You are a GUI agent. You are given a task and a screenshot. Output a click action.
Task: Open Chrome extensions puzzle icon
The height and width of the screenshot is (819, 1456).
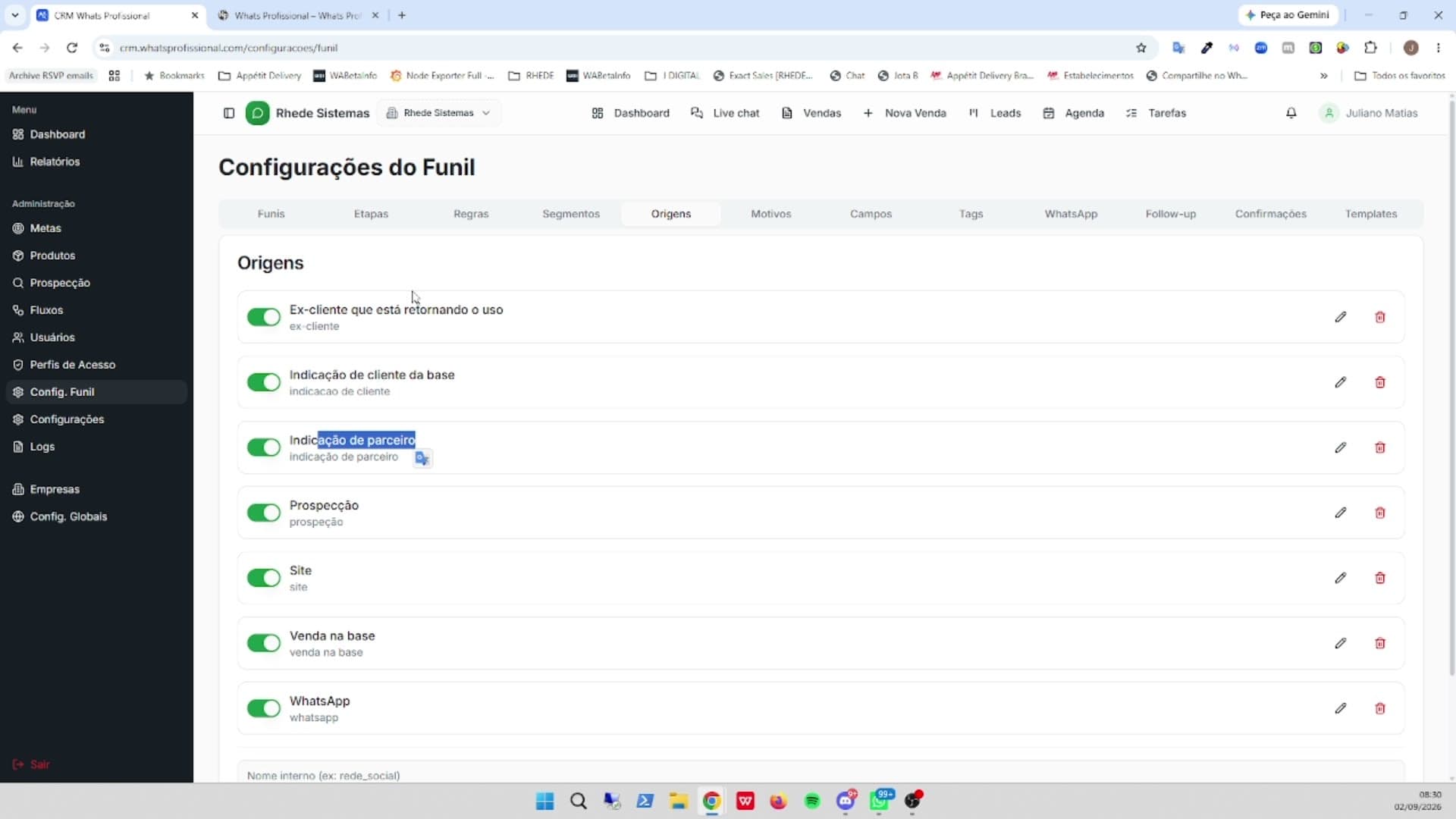pyautogui.click(x=1370, y=48)
